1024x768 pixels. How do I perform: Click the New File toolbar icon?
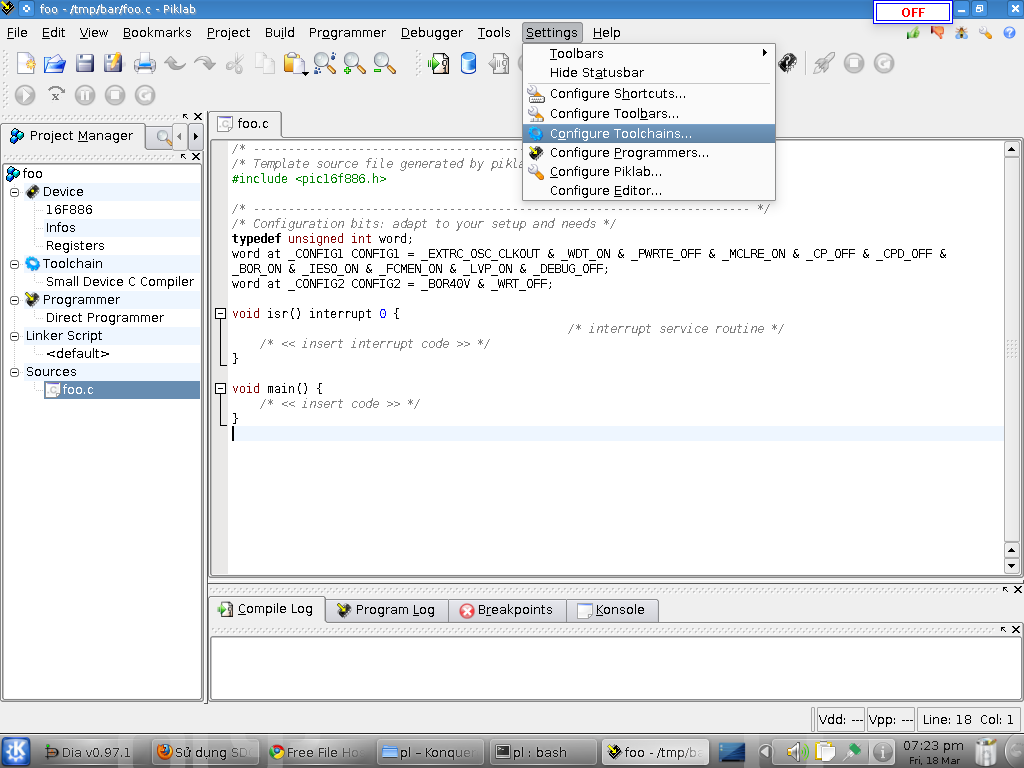tap(25, 64)
